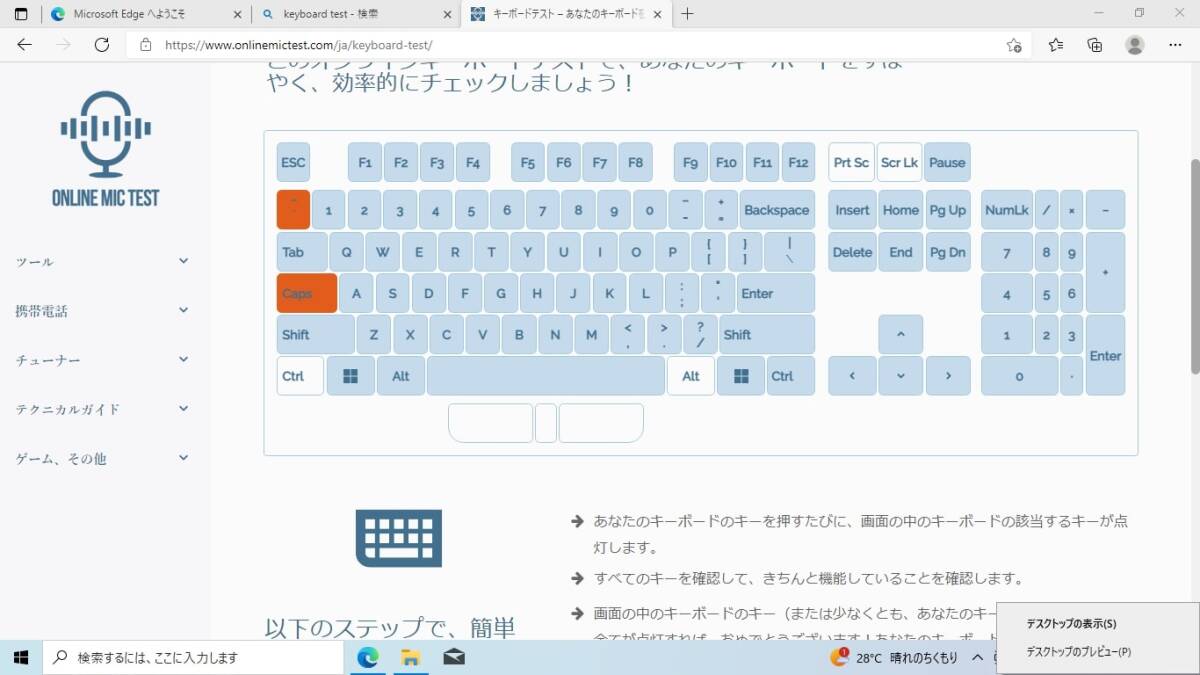Click the left arrow key on keyboard
This screenshot has width=1200, height=675.
point(852,376)
